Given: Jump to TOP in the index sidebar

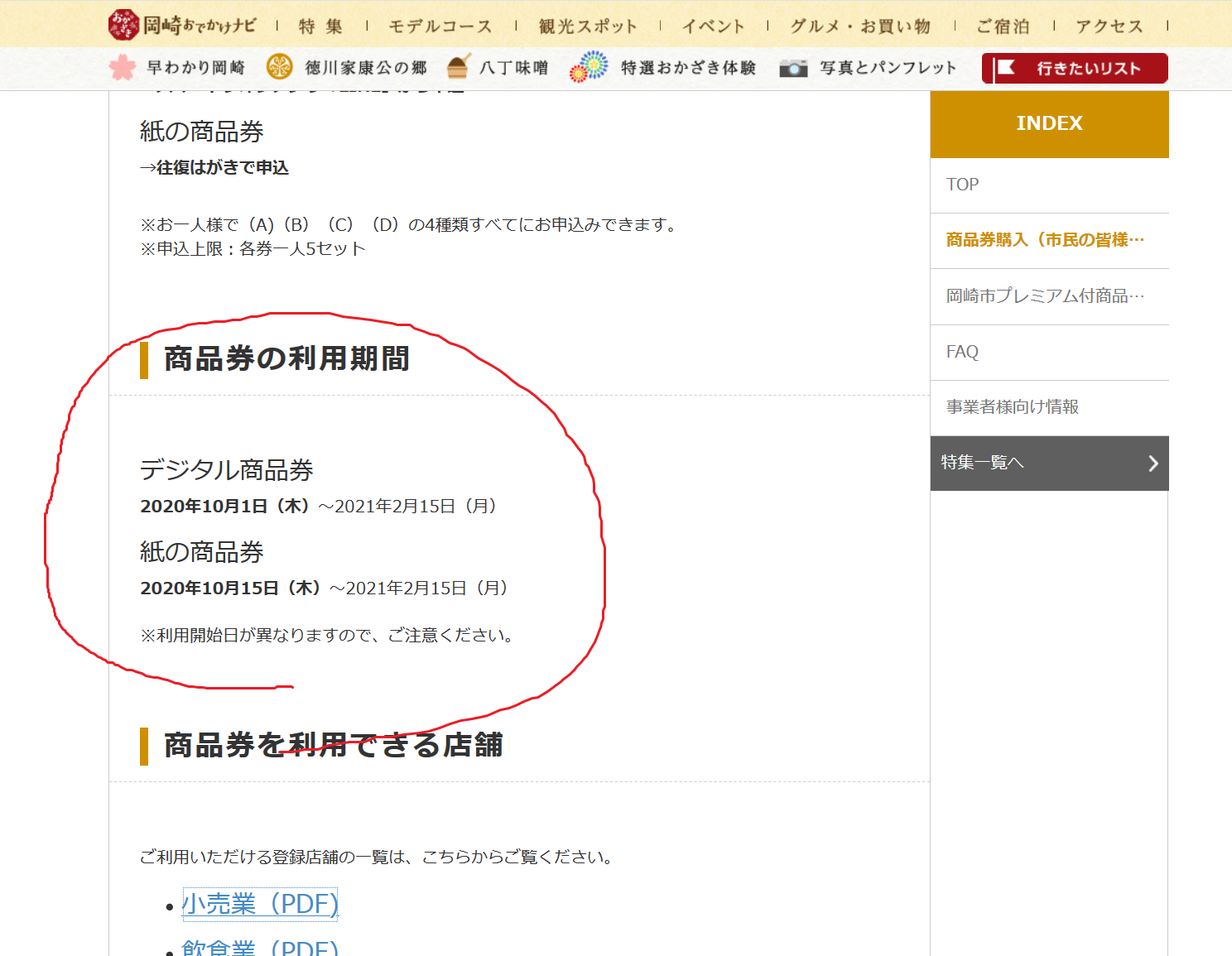Looking at the screenshot, I should pyautogui.click(x=962, y=185).
